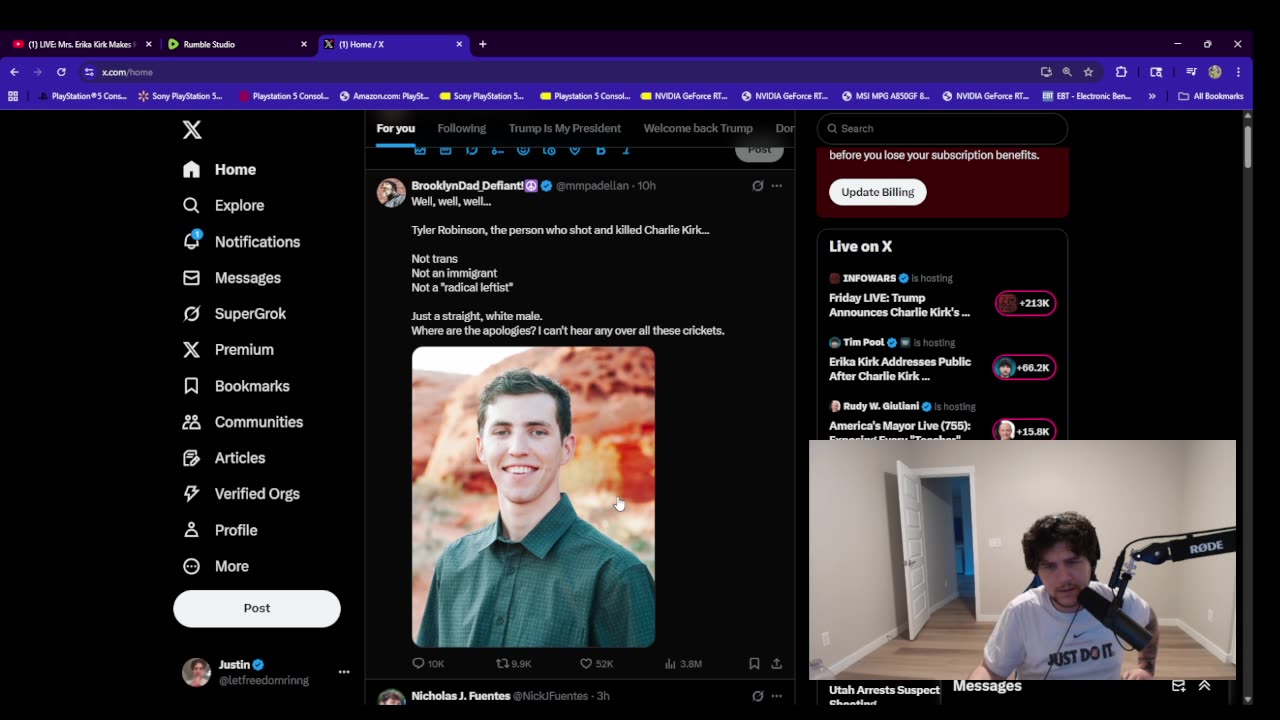Open Tim Pool's Erika Kirk live stream

click(x=900, y=369)
